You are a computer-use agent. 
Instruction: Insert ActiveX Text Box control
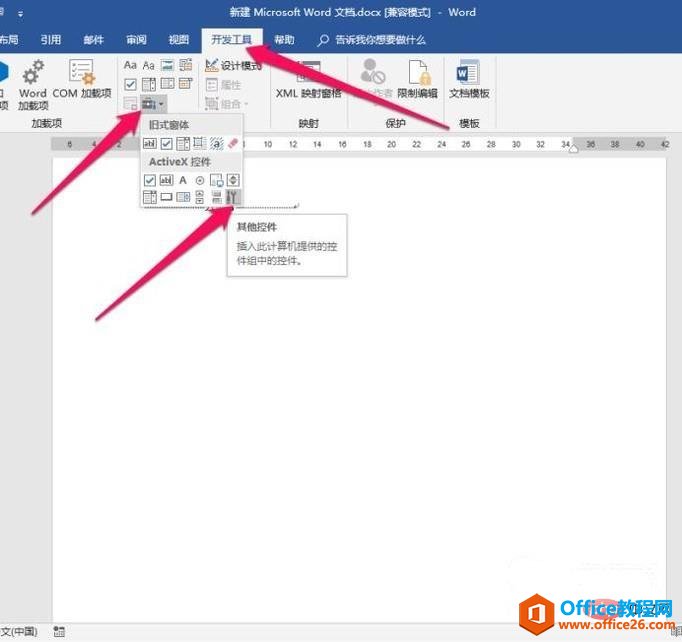(166, 180)
